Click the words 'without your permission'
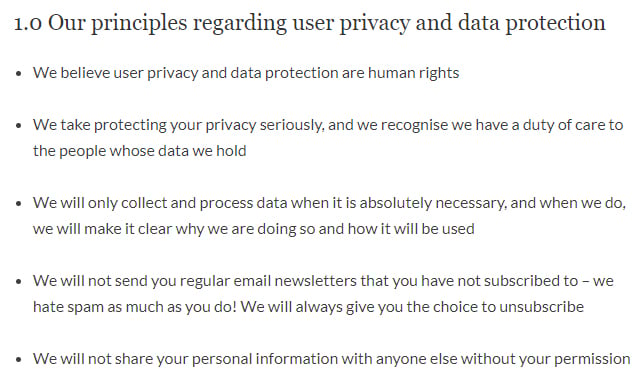Viewport: 644px width, 374px height. pyautogui.click(x=545, y=359)
